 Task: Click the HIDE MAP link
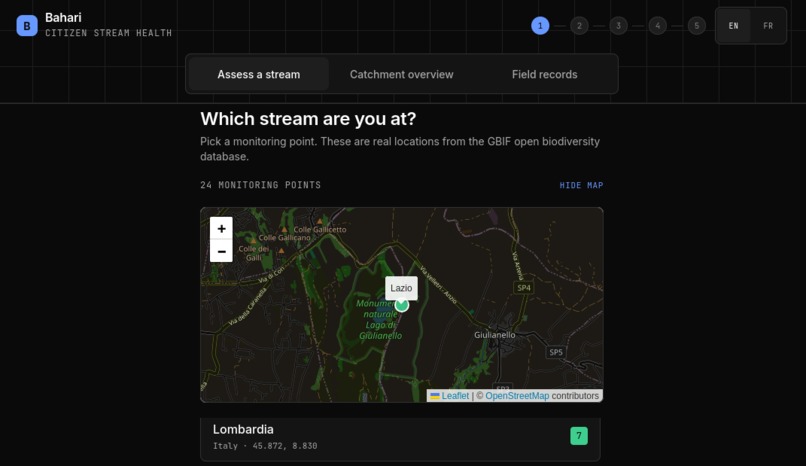click(x=581, y=185)
